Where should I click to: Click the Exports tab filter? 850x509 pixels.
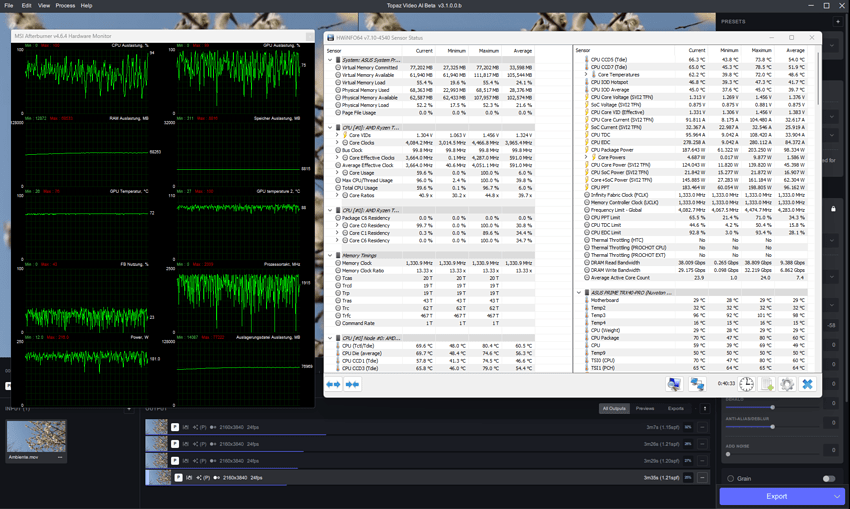point(675,408)
